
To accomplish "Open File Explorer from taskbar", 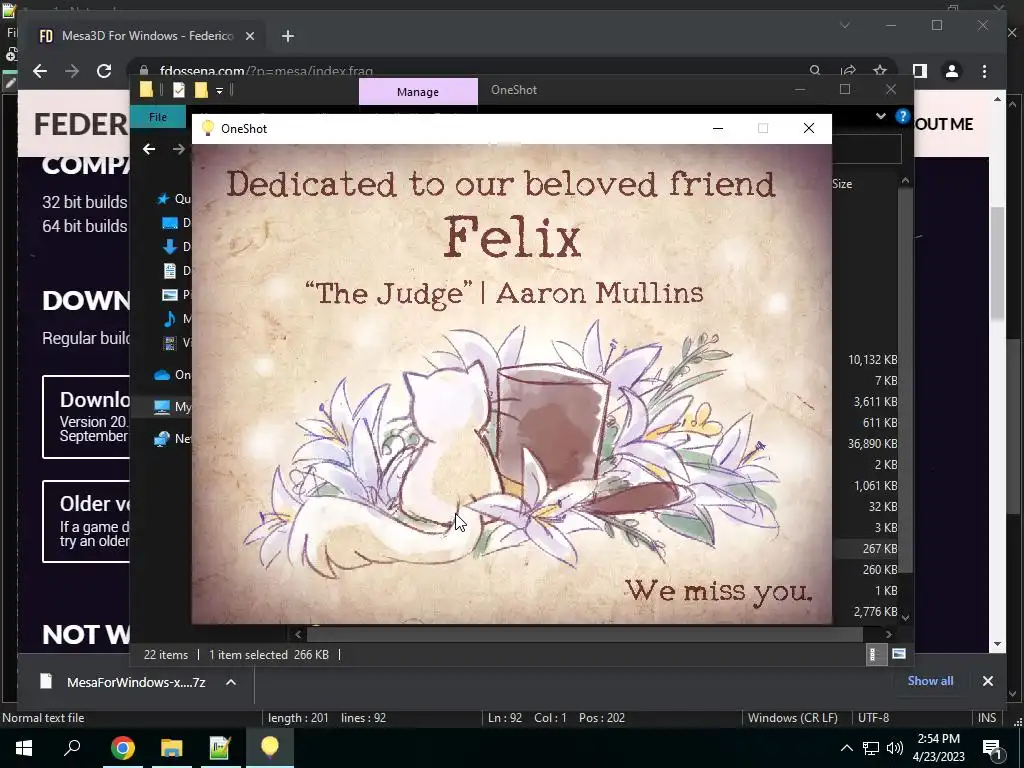I will coord(171,748).
